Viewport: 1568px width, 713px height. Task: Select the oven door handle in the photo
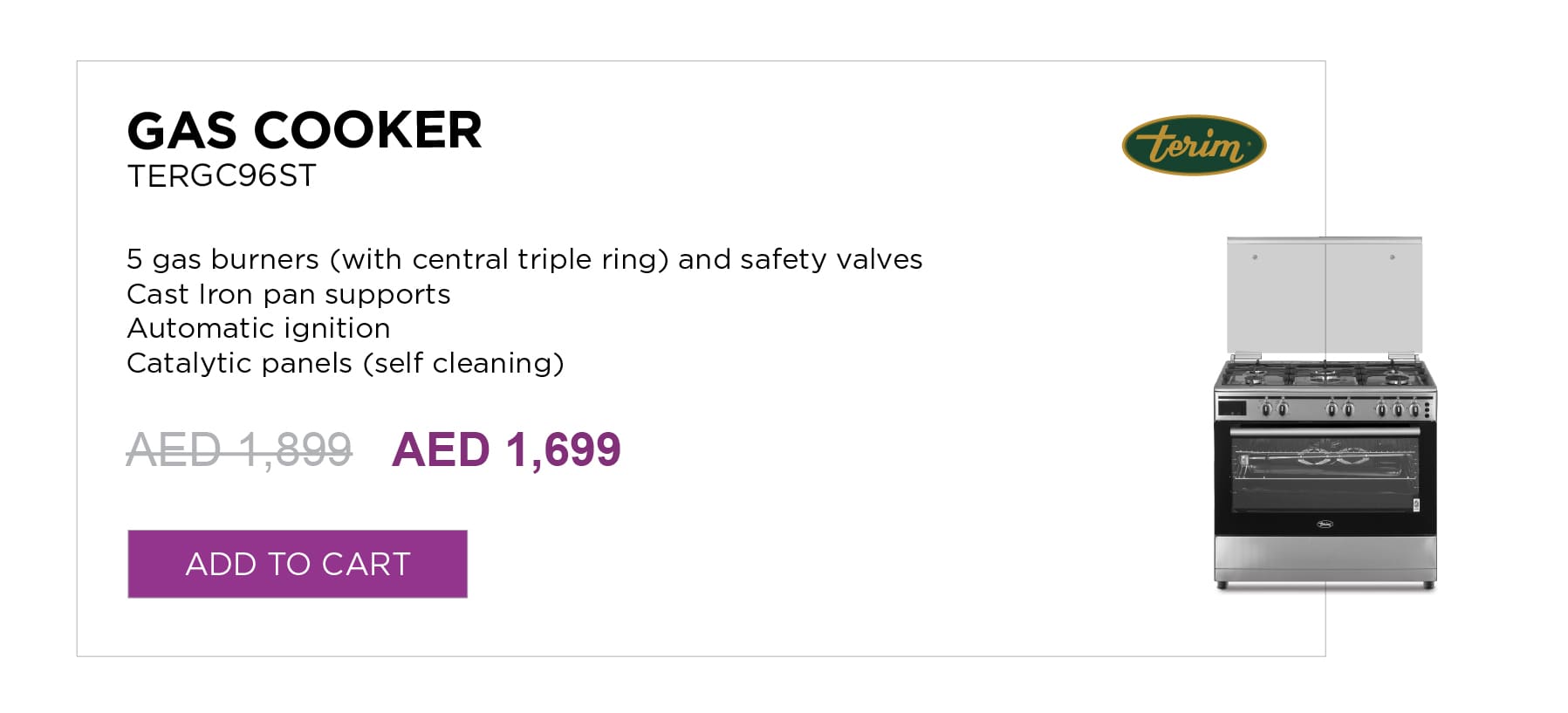click(1325, 429)
